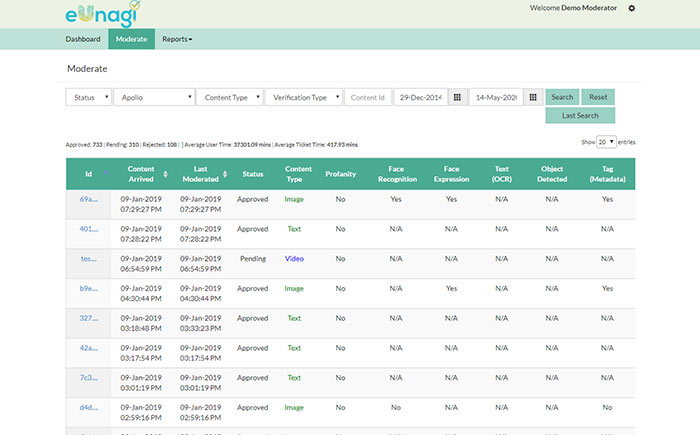Sort by Content Arrived column arrows
700x435 pixels.
(165, 174)
